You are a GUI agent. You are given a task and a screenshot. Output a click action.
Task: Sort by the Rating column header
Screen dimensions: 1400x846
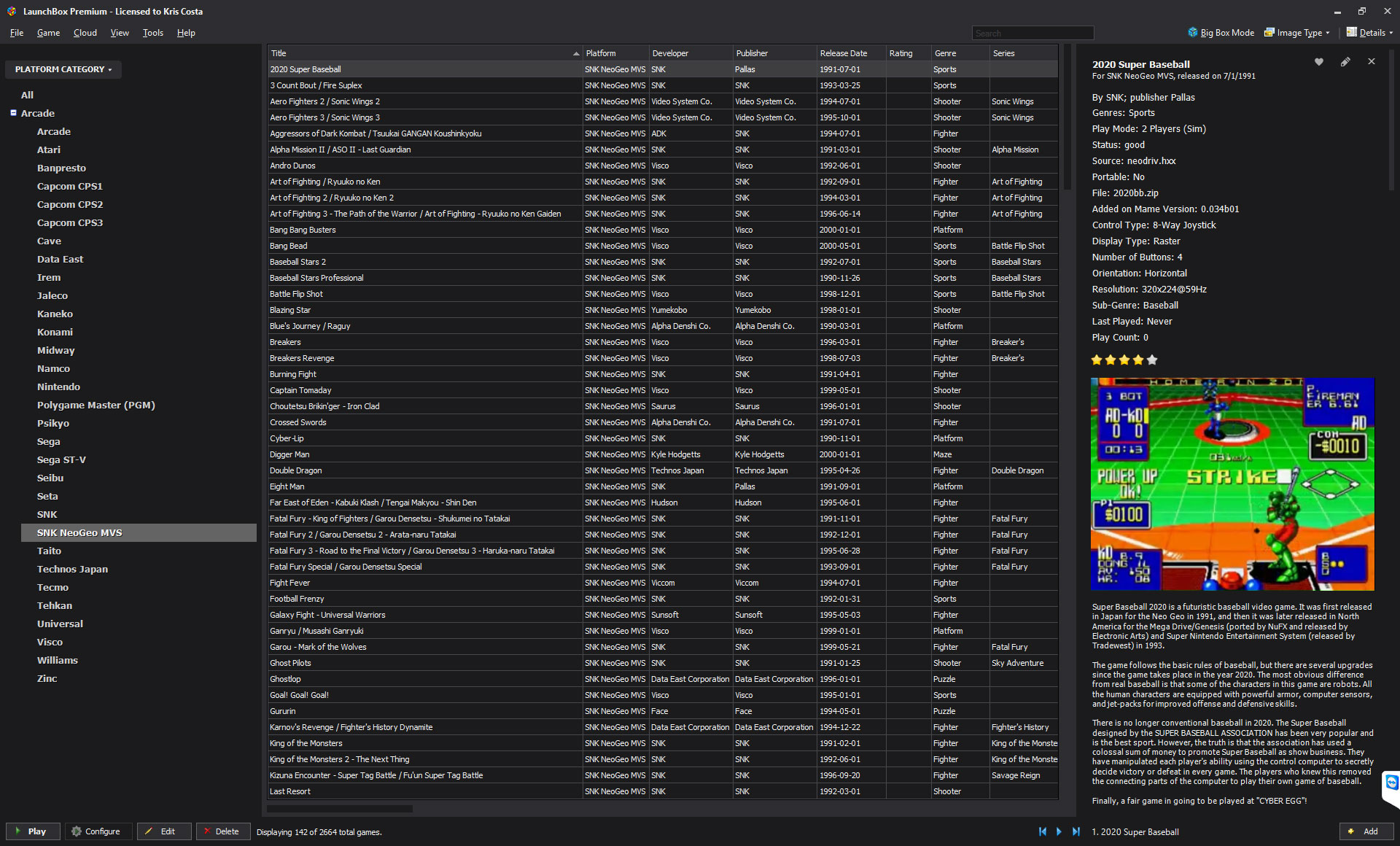click(x=909, y=53)
